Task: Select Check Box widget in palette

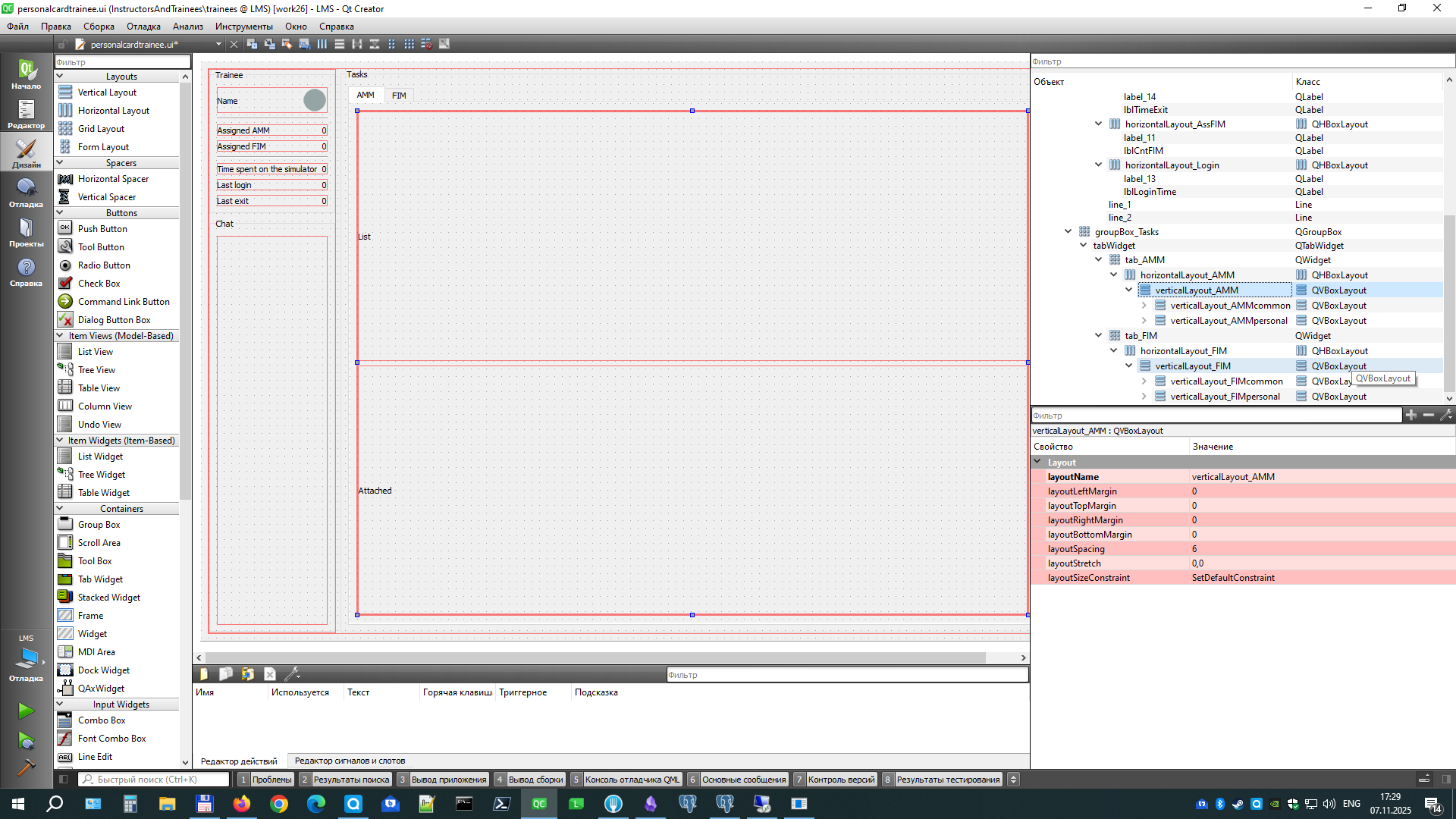Action: 99,284
